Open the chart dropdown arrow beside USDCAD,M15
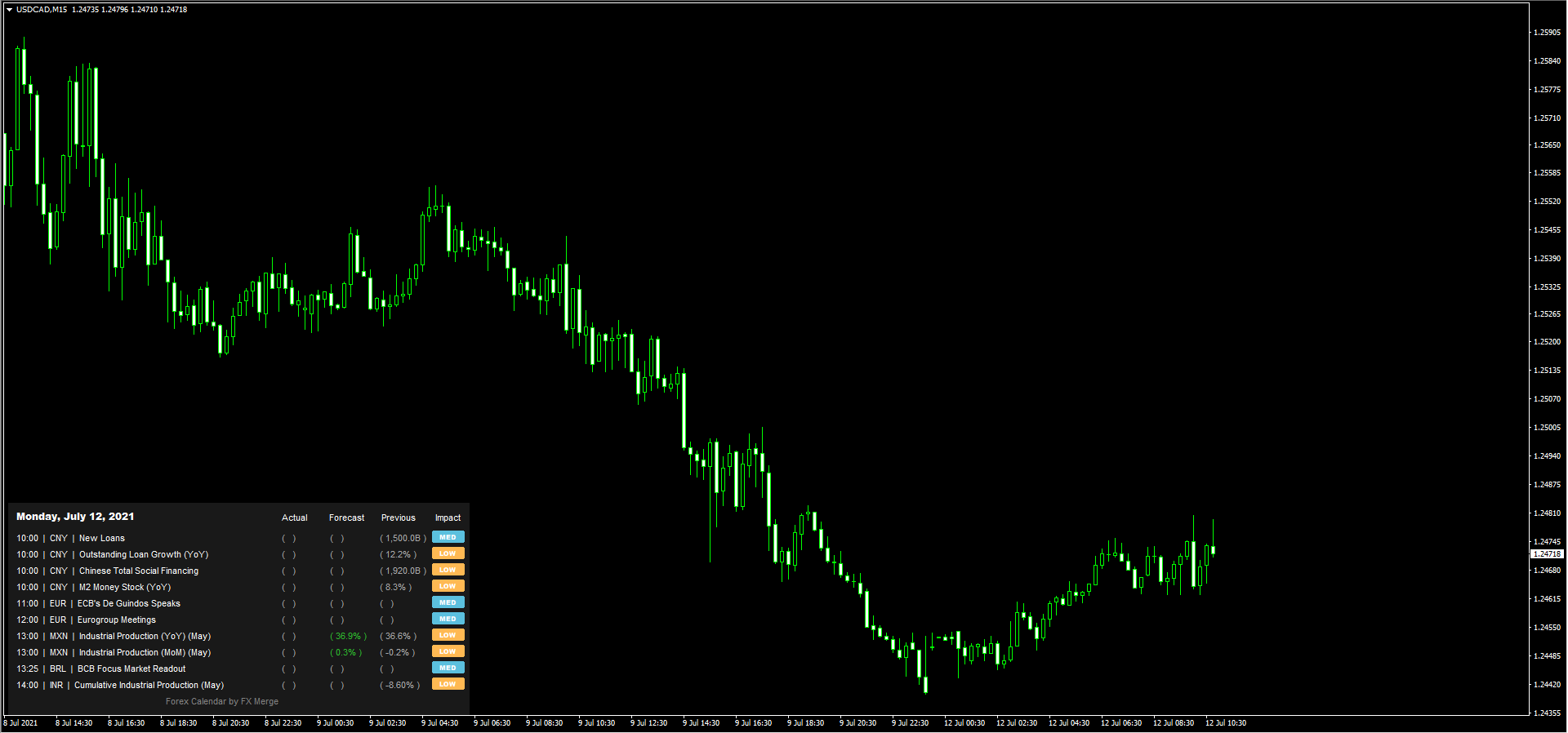The height and width of the screenshot is (733, 1568). coord(9,10)
